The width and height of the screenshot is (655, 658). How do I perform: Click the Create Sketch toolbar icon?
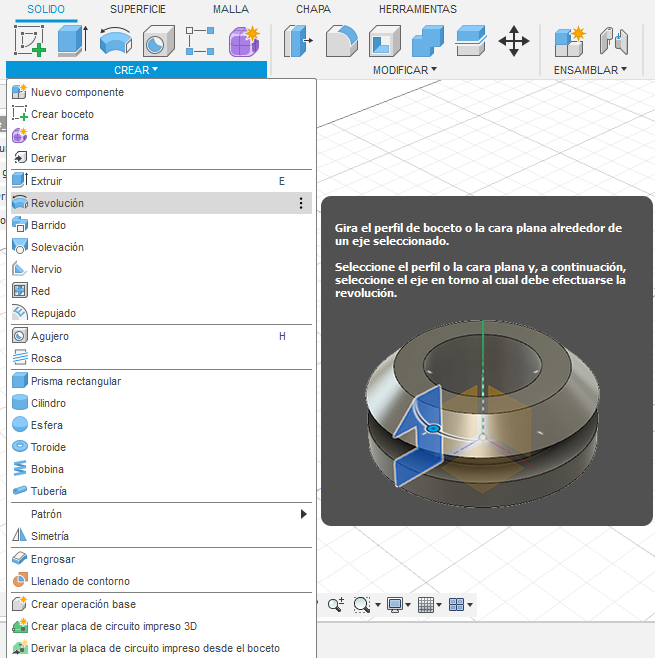tap(30, 41)
